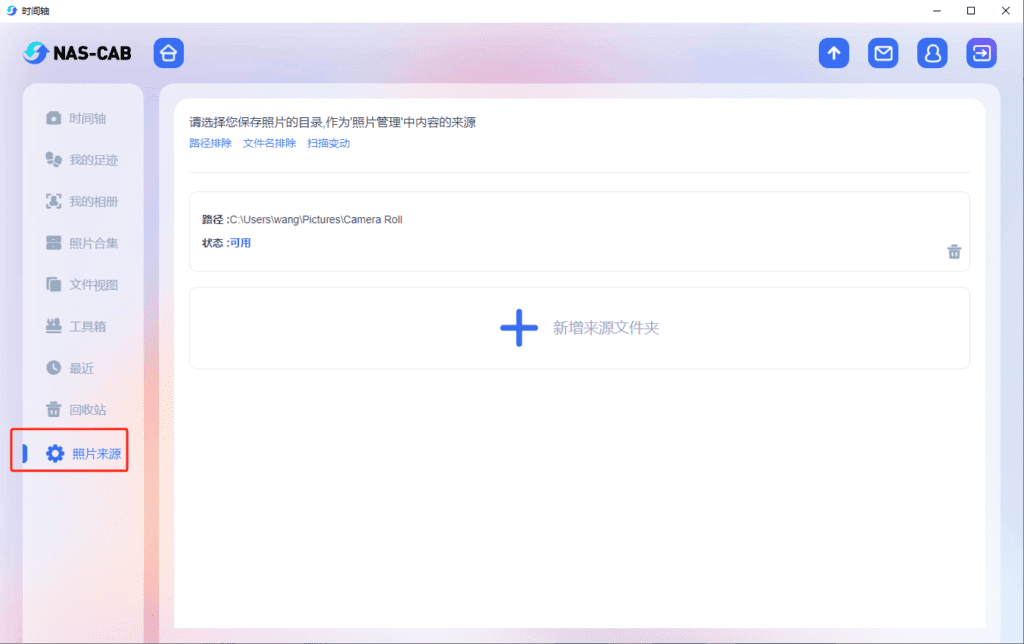The width and height of the screenshot is (1024, 644).
Task: Open the mail envelope icon
Action: click(x=883, y=53)
